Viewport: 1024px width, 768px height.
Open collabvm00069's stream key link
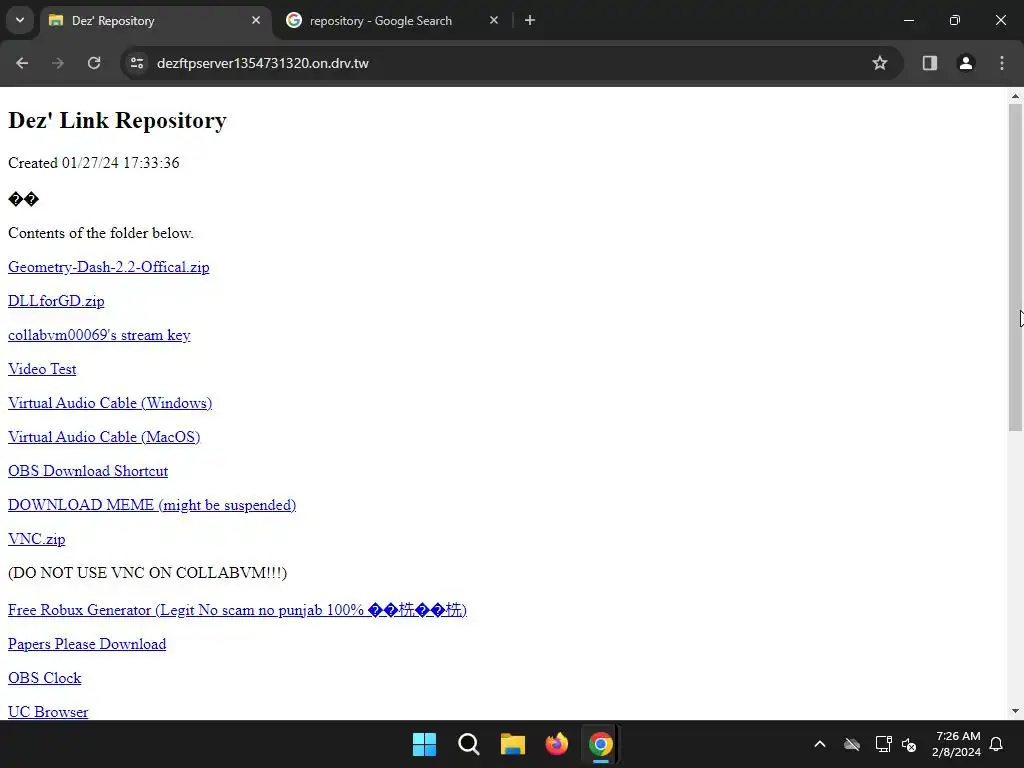[99, 335]
